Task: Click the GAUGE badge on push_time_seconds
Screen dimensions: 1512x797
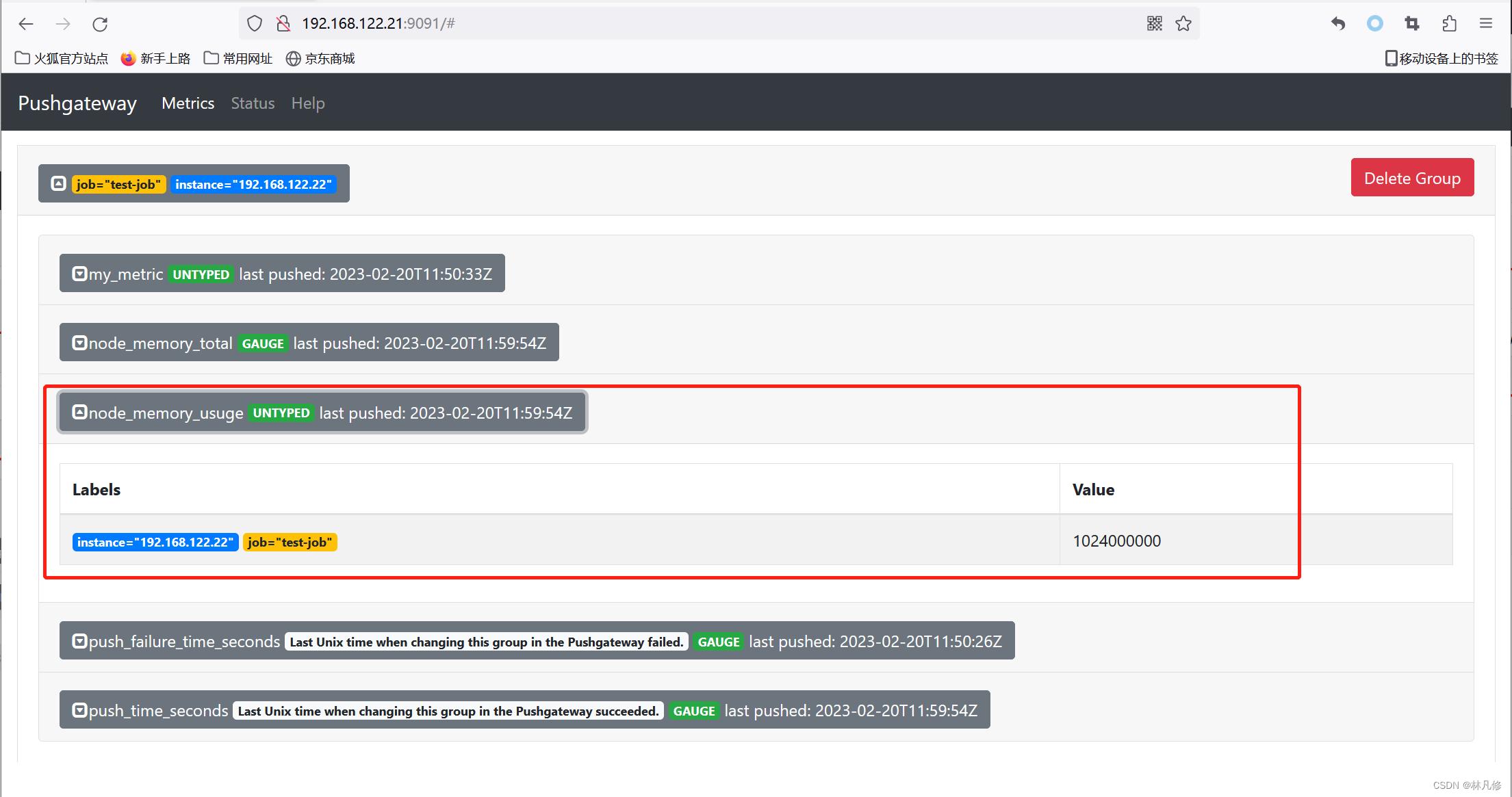Action: (694, 711)
